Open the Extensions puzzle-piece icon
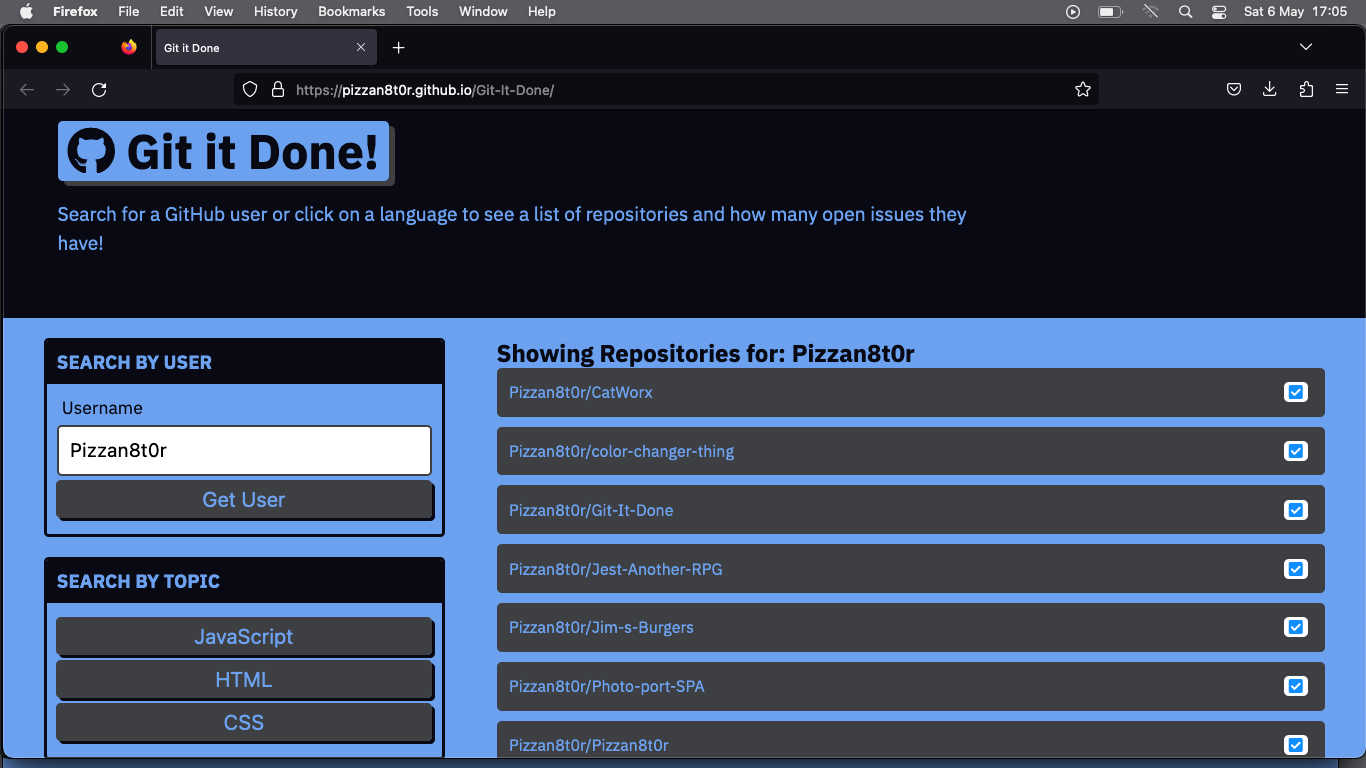The image size is (1366, 768). pos(1306,89)
